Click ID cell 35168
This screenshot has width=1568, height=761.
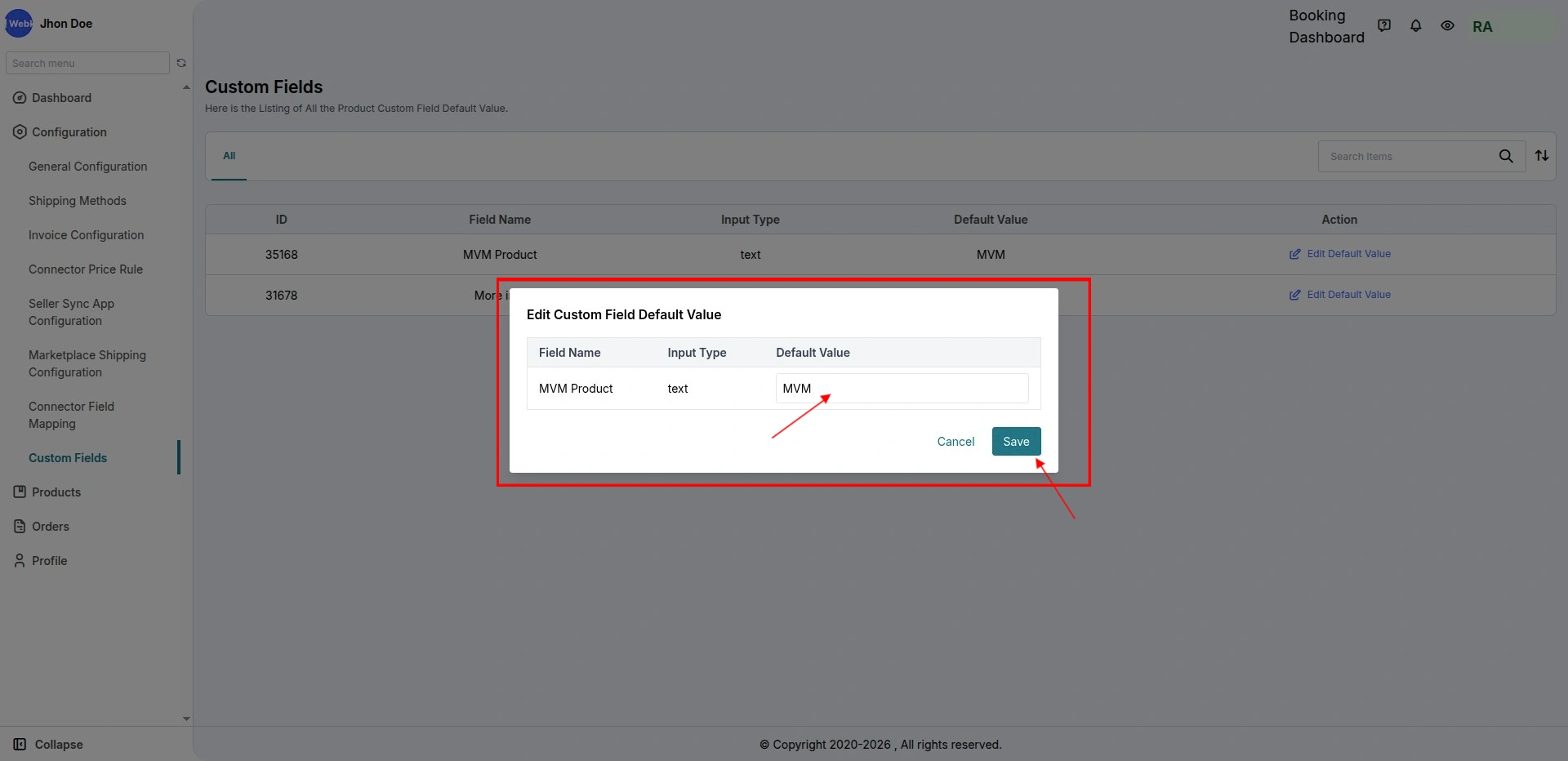pos(281,255)
